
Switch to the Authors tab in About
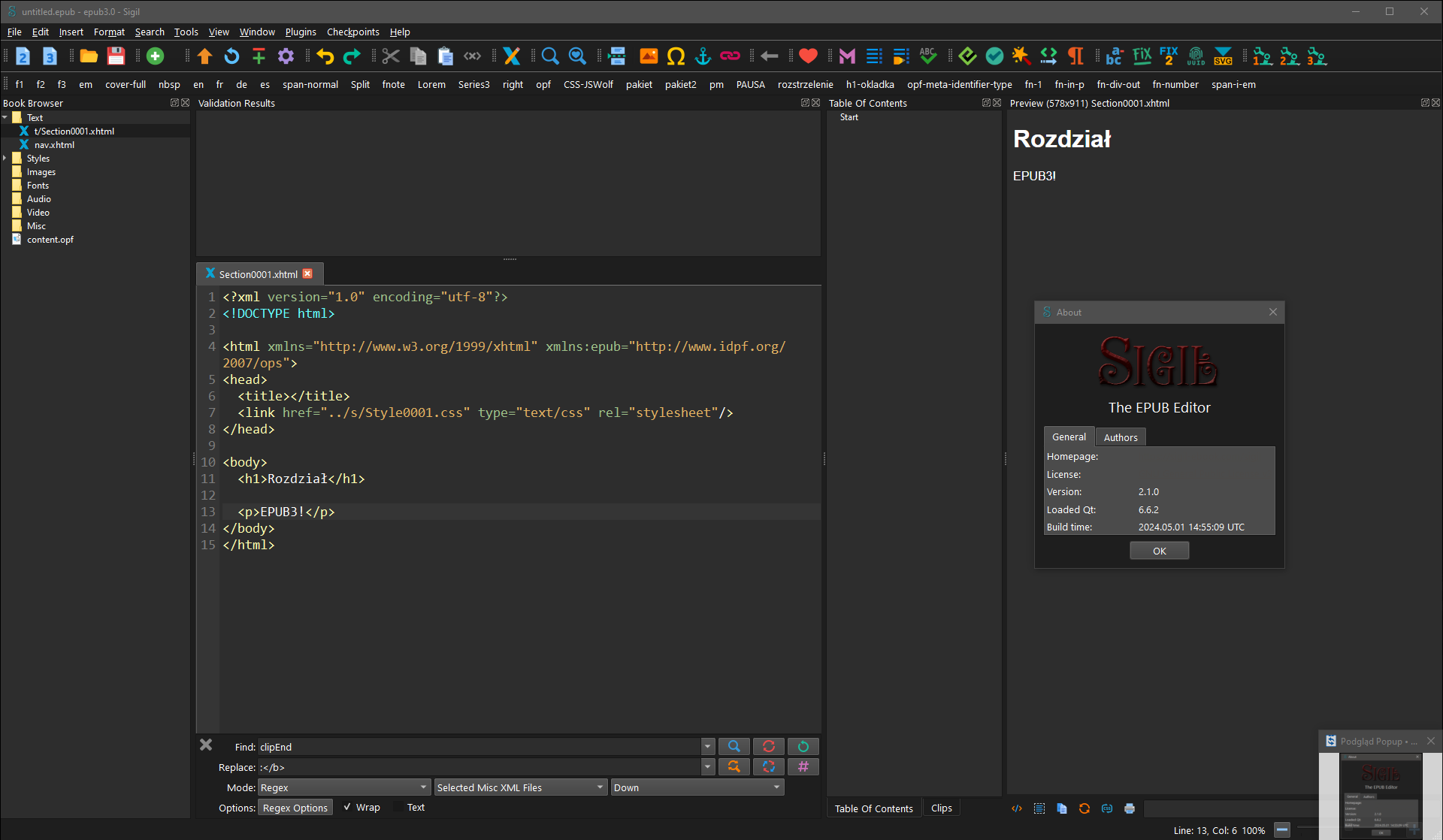pyautogui.click(x=1120, y=437)
